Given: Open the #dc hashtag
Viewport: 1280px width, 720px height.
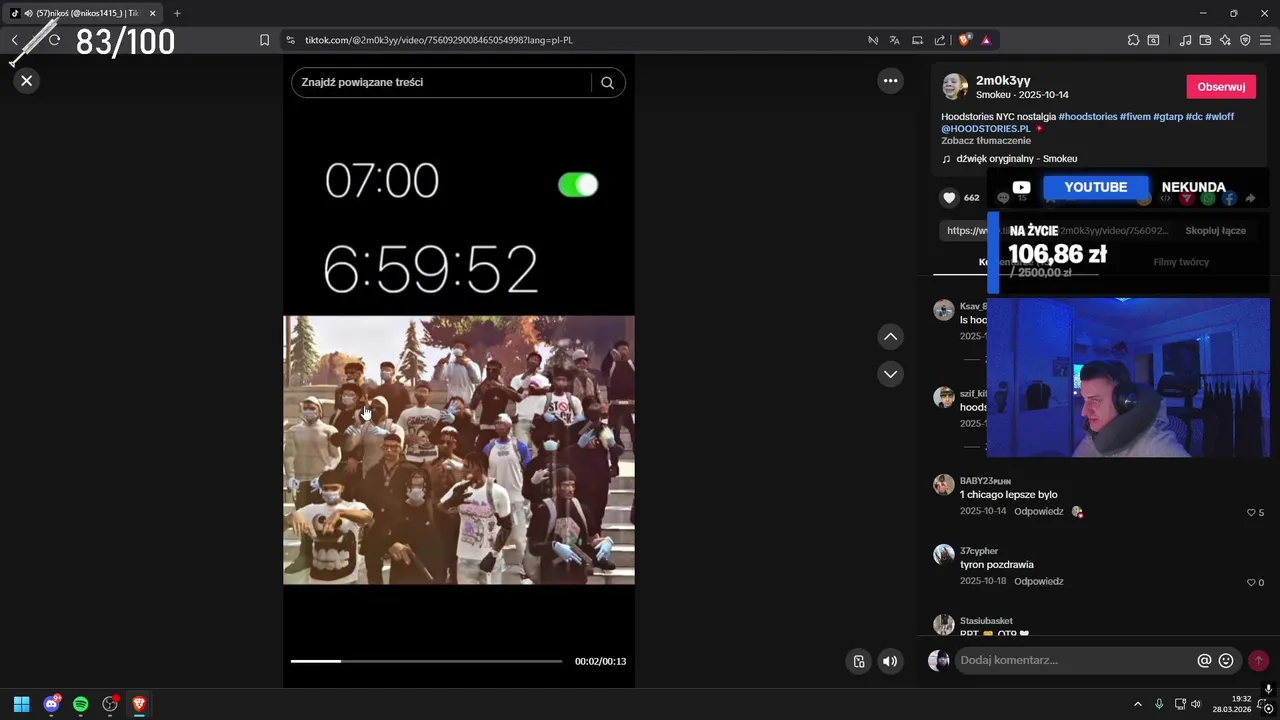Looking at the screenshot, I should [1194, 117].
